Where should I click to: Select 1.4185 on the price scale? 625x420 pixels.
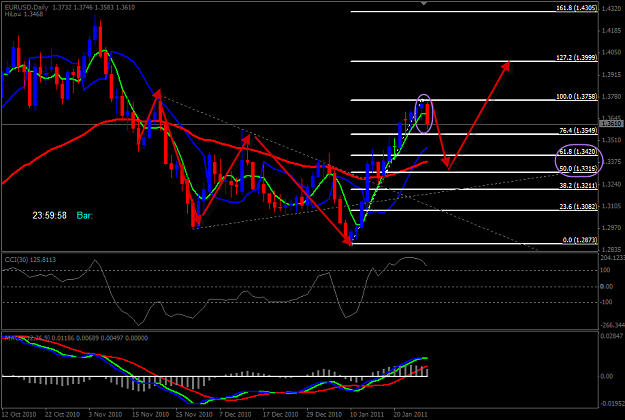click(x=611, y=30)
